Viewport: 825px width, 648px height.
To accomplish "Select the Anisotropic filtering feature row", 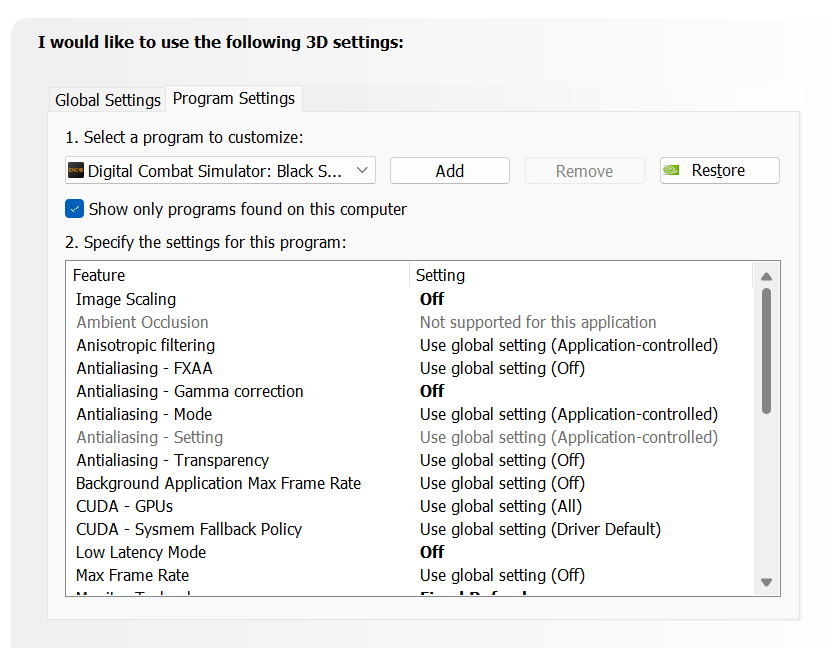I will click(410, 346).
